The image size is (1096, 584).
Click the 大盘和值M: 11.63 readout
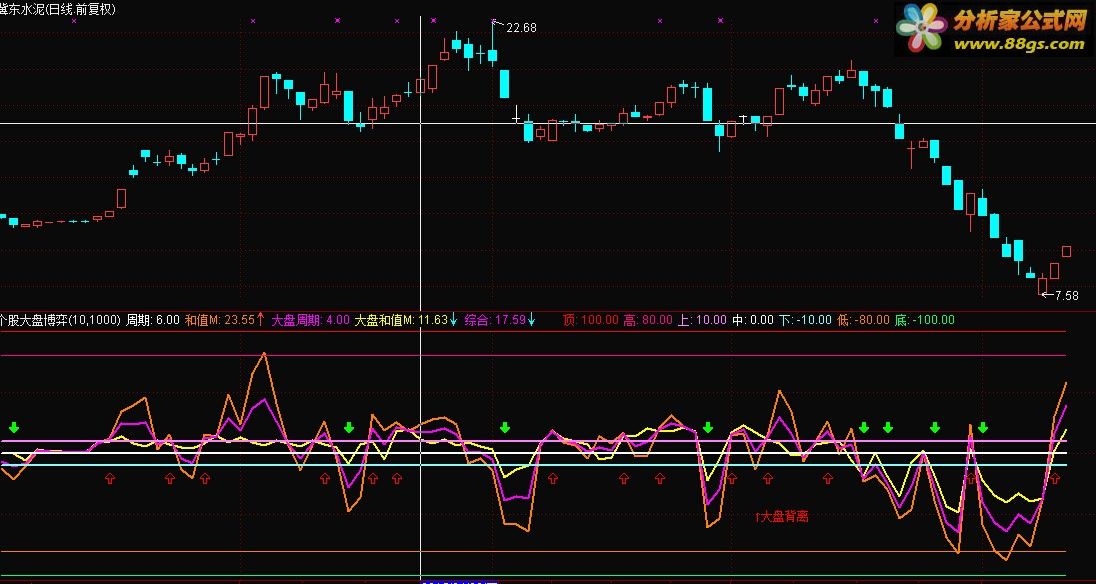point(406,320)
